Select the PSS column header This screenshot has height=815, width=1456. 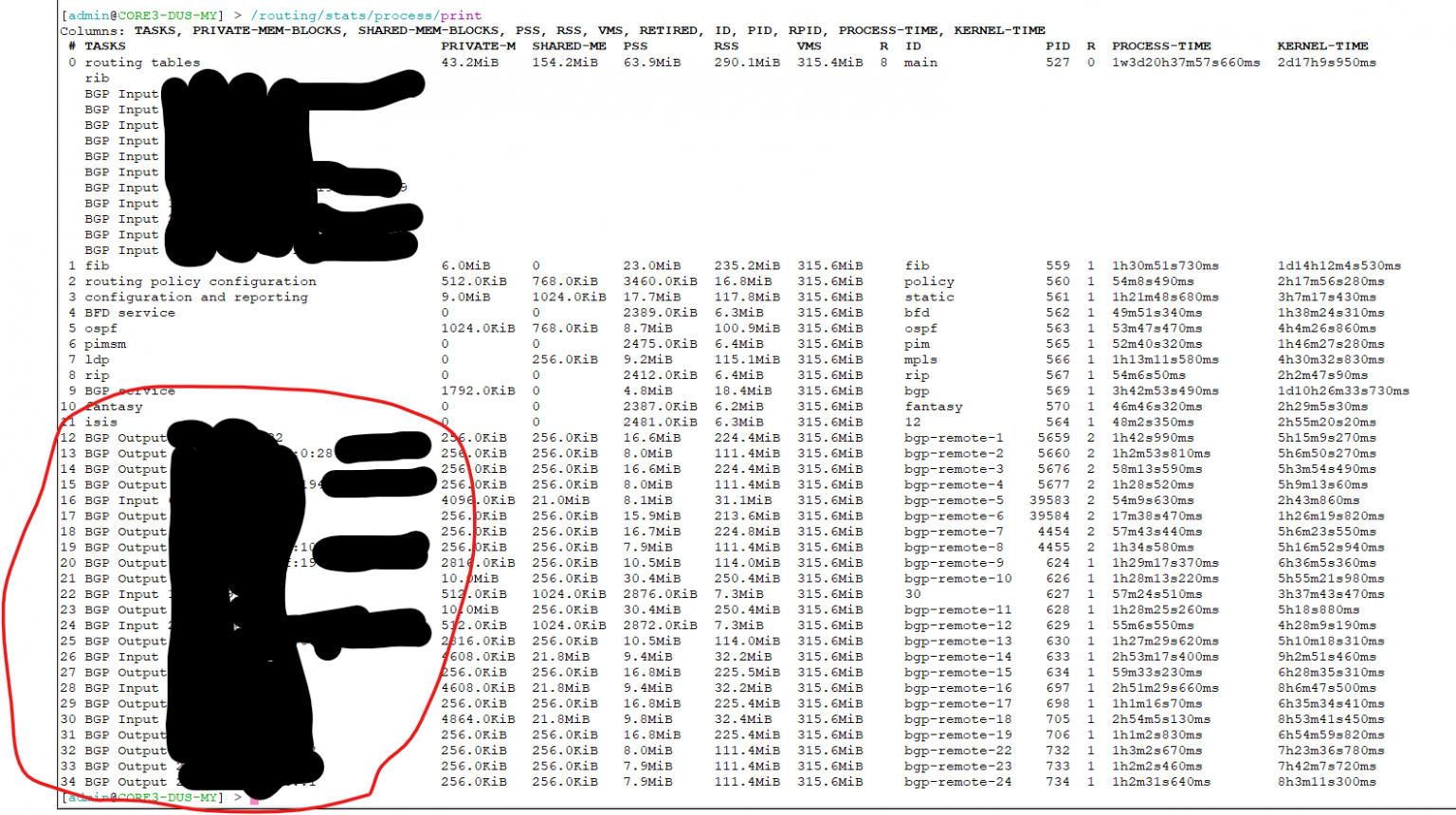pos(636,45)
